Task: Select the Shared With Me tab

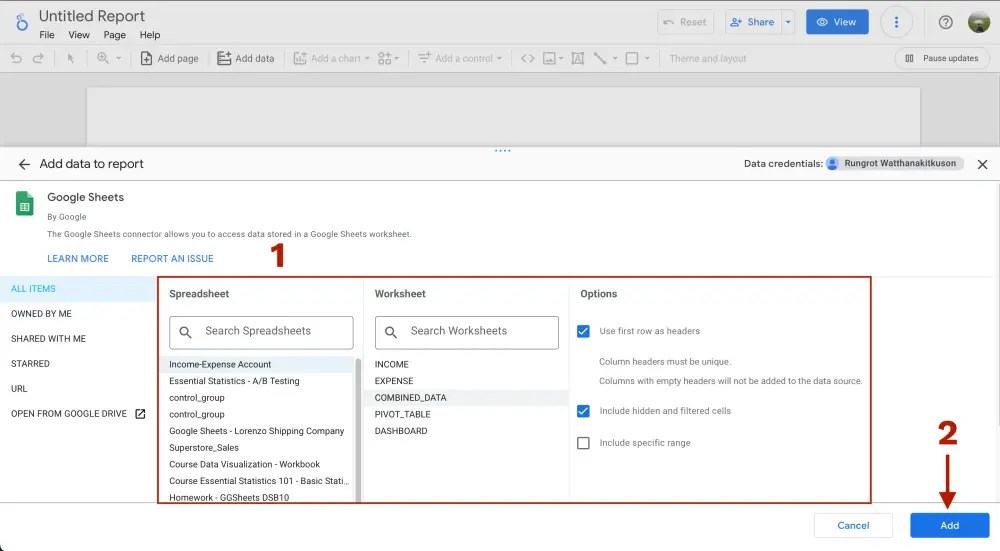Action: pos(48,339)
